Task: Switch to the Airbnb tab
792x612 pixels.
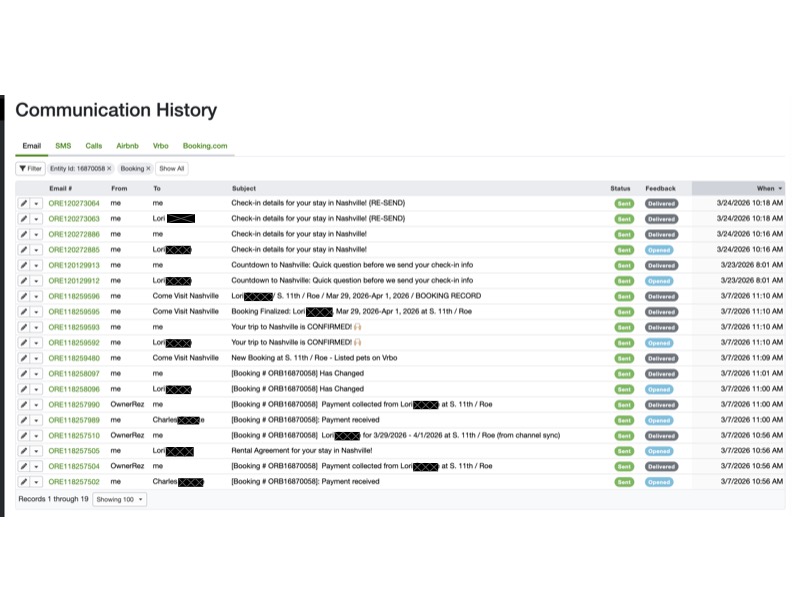Action: click(x=127, y=146)
